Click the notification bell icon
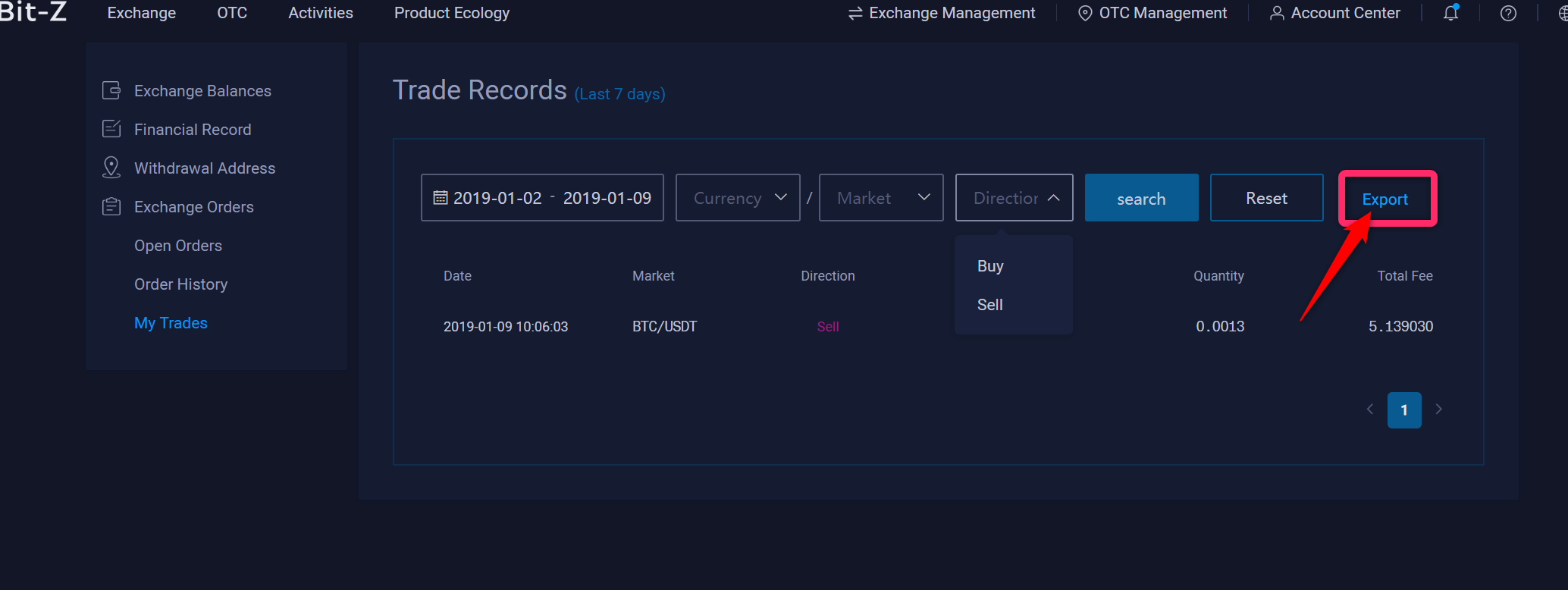The image size is (1568, 590). (x=1450, y=13)
